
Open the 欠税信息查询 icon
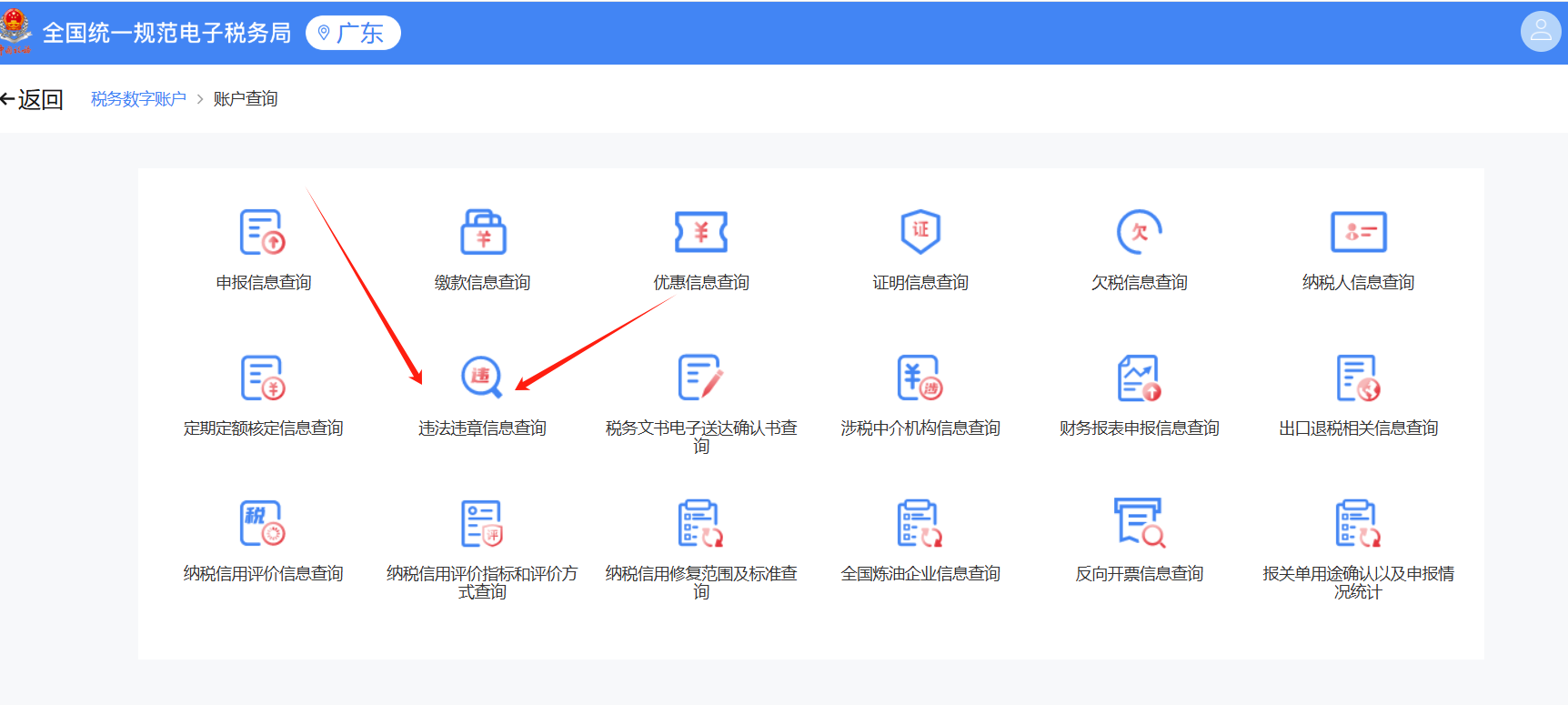[x=1140, y=232]
